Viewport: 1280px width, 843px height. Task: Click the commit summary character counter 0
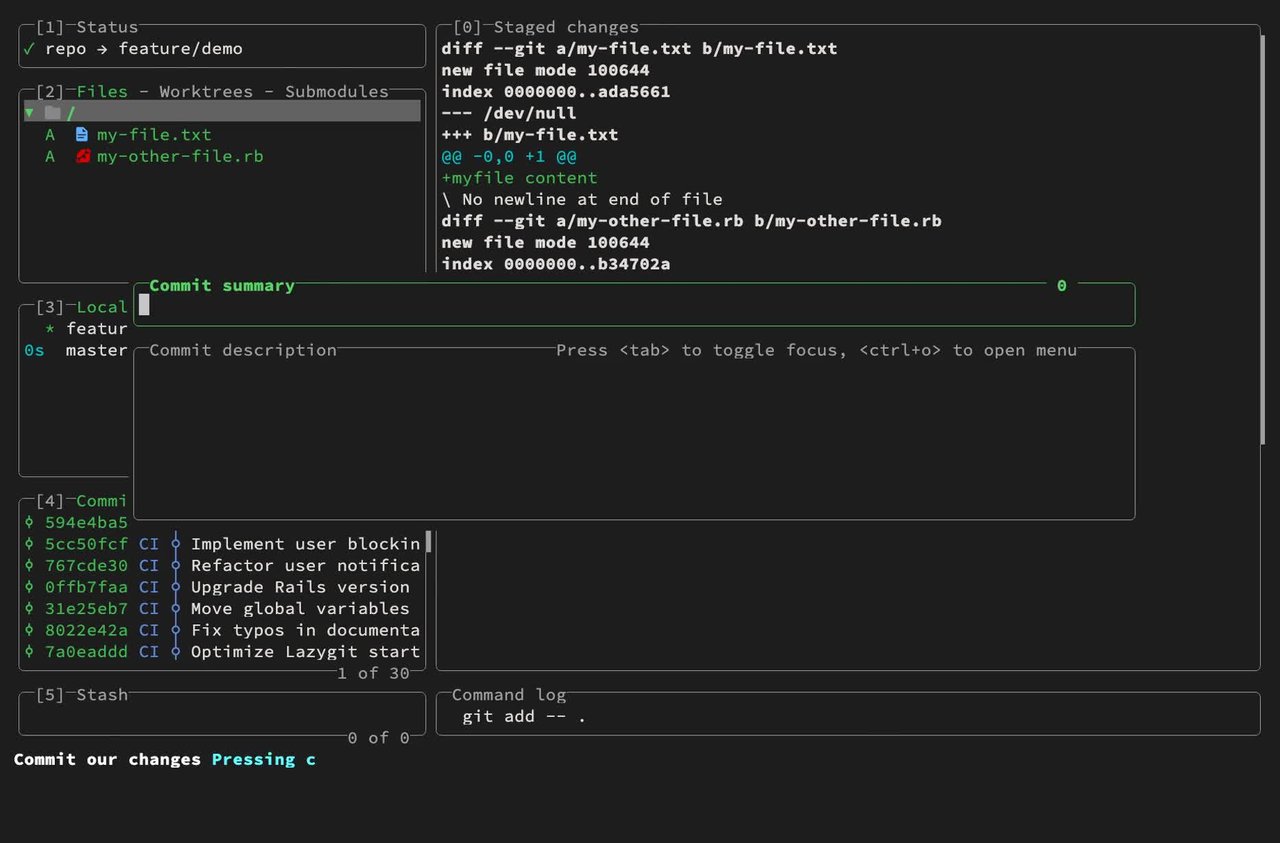point(1061,285)
